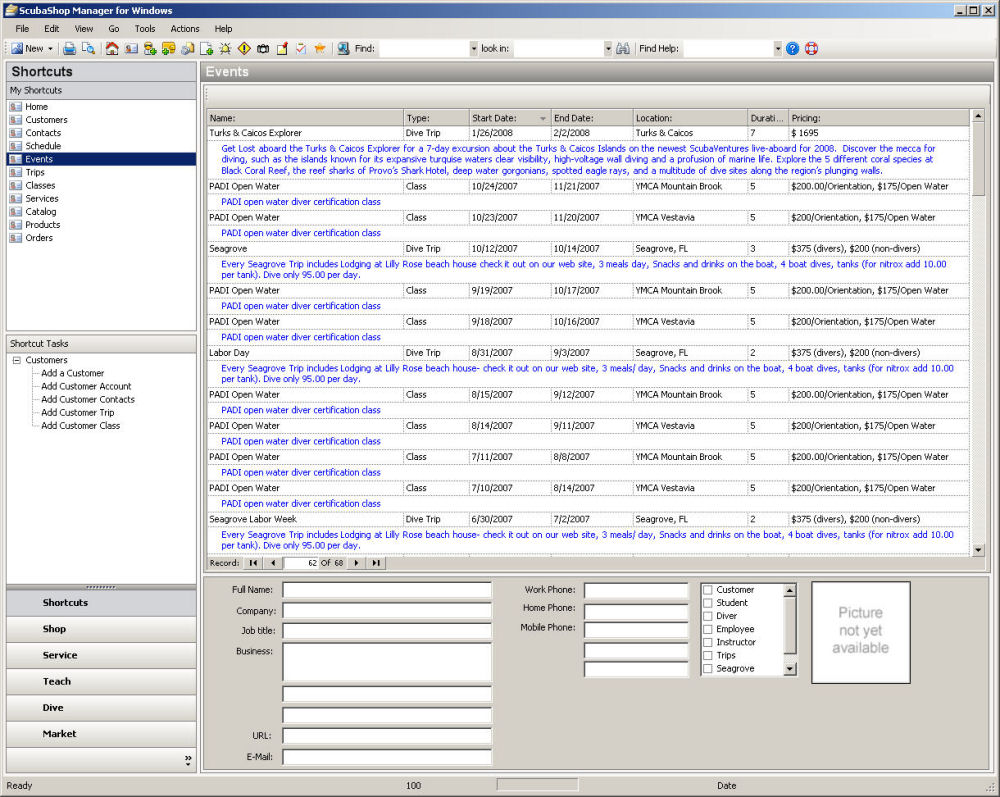The image size is (1000, 797).
Task: Open the Go menu
Action: point(114,29)
